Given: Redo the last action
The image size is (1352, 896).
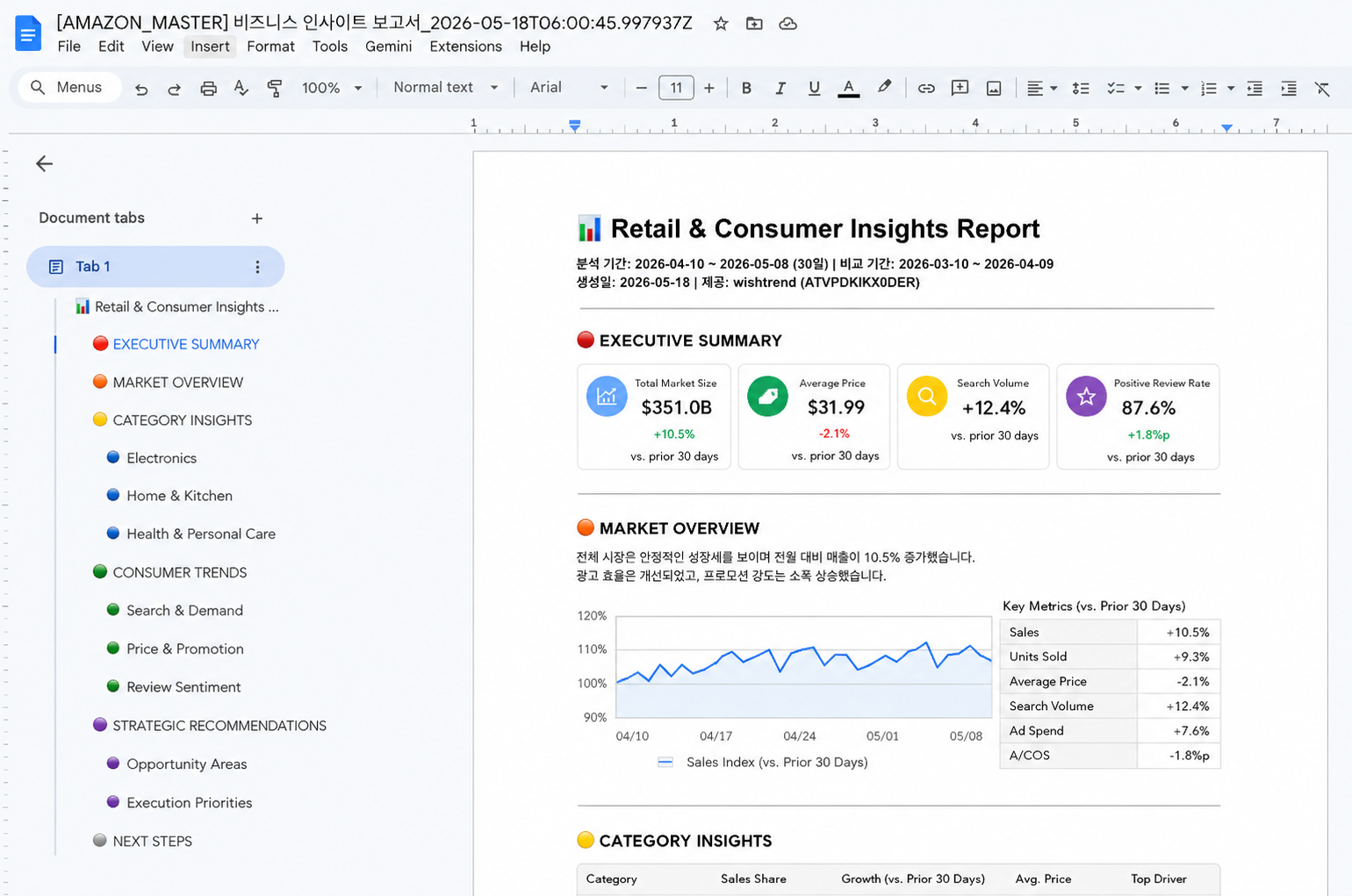Looking at the screenshot, I should (174, 88).
